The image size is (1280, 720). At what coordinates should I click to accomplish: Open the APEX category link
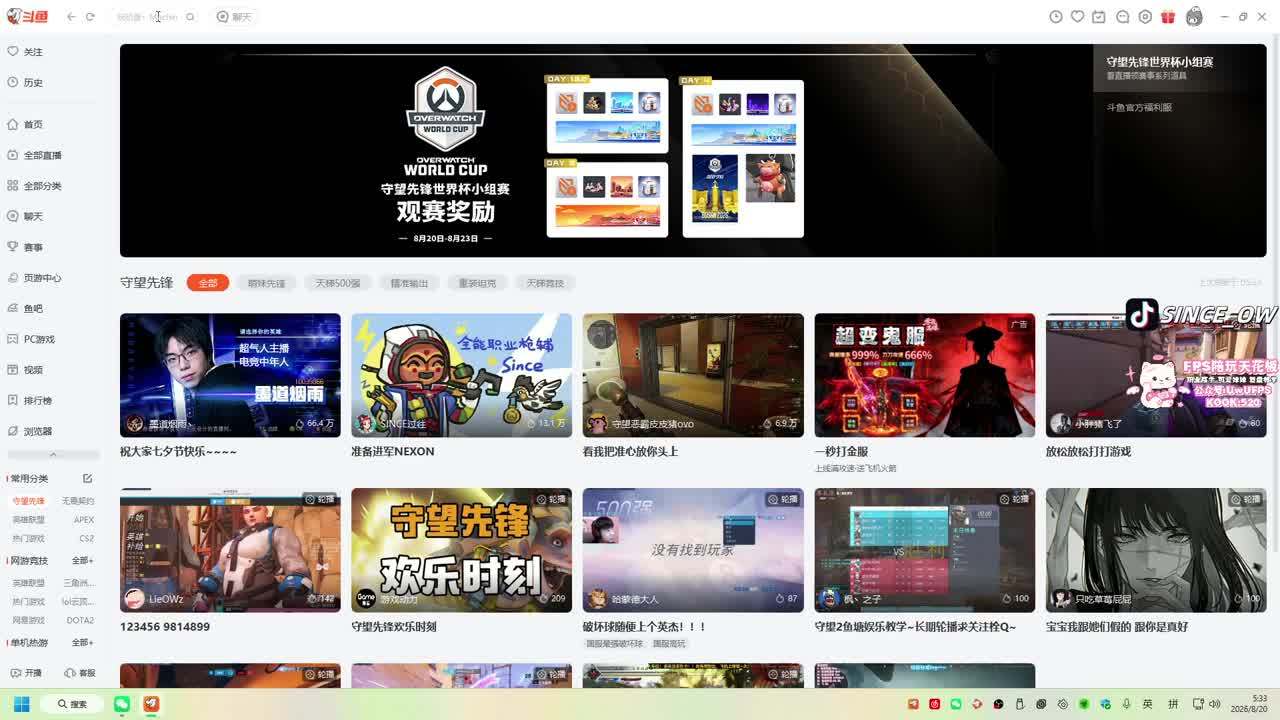pos(84,520)
